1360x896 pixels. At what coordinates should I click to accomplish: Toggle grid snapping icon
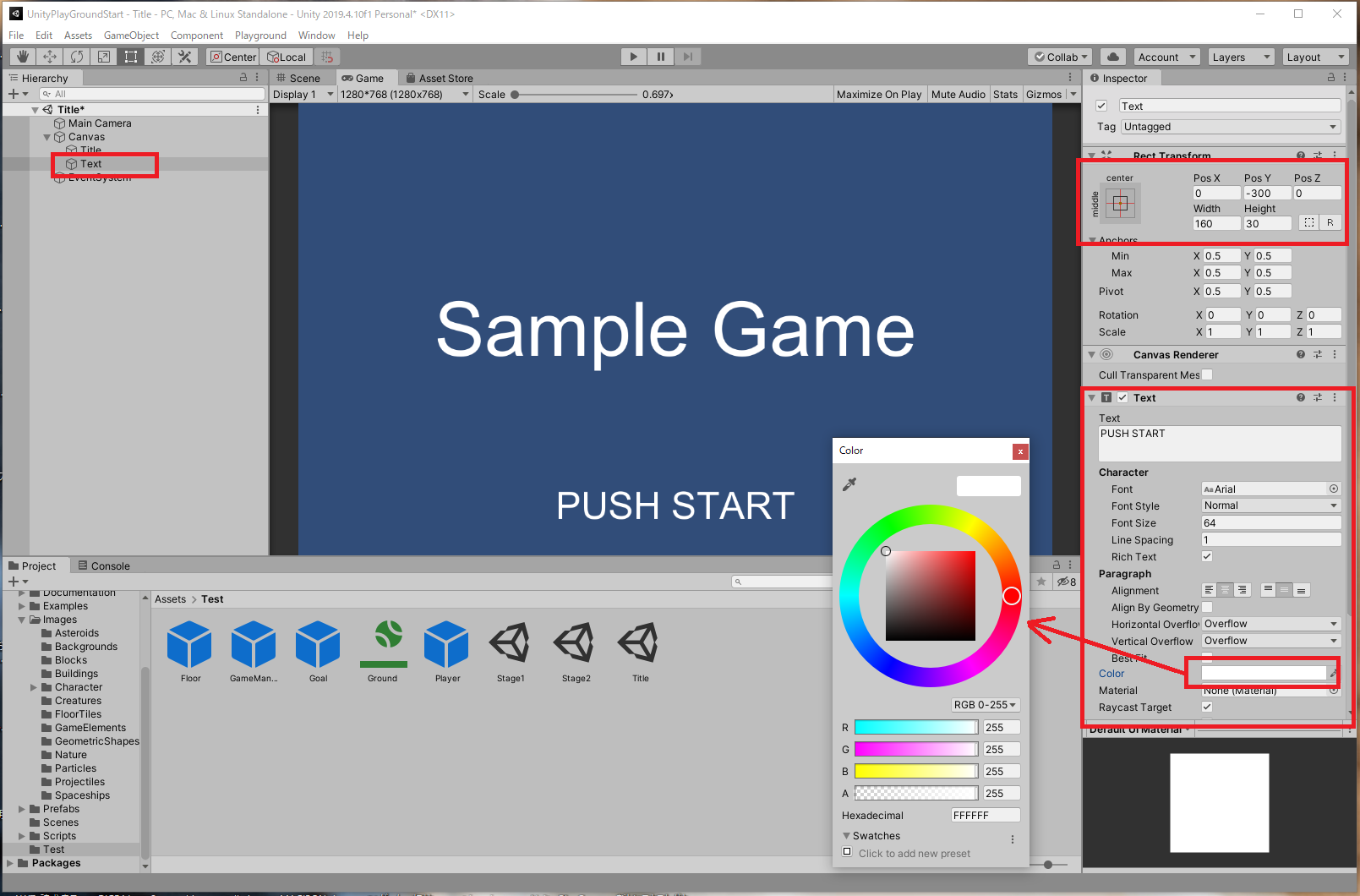click(328, 57)
